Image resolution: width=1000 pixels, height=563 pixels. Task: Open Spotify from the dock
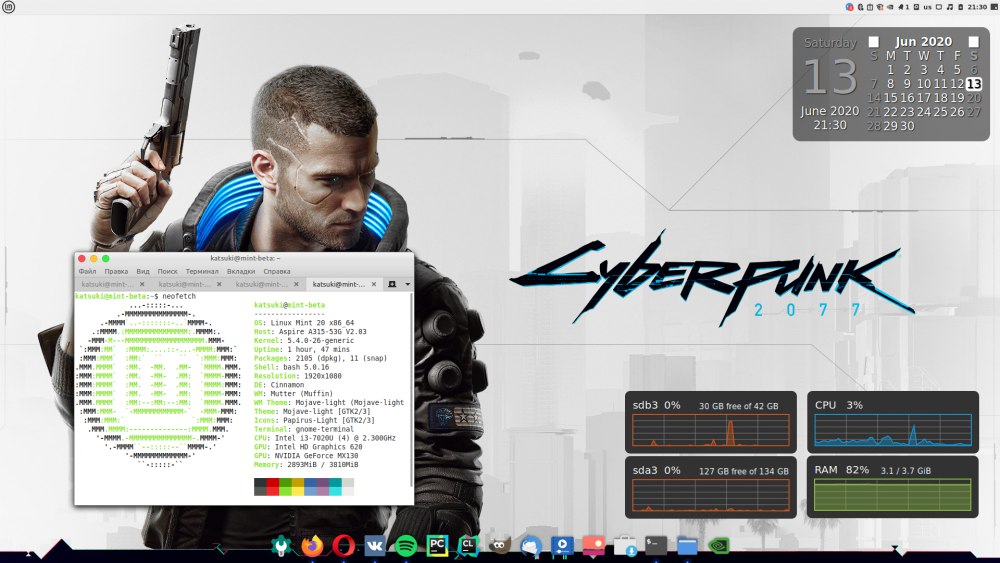pyautogui.click(x=406, y=546)
